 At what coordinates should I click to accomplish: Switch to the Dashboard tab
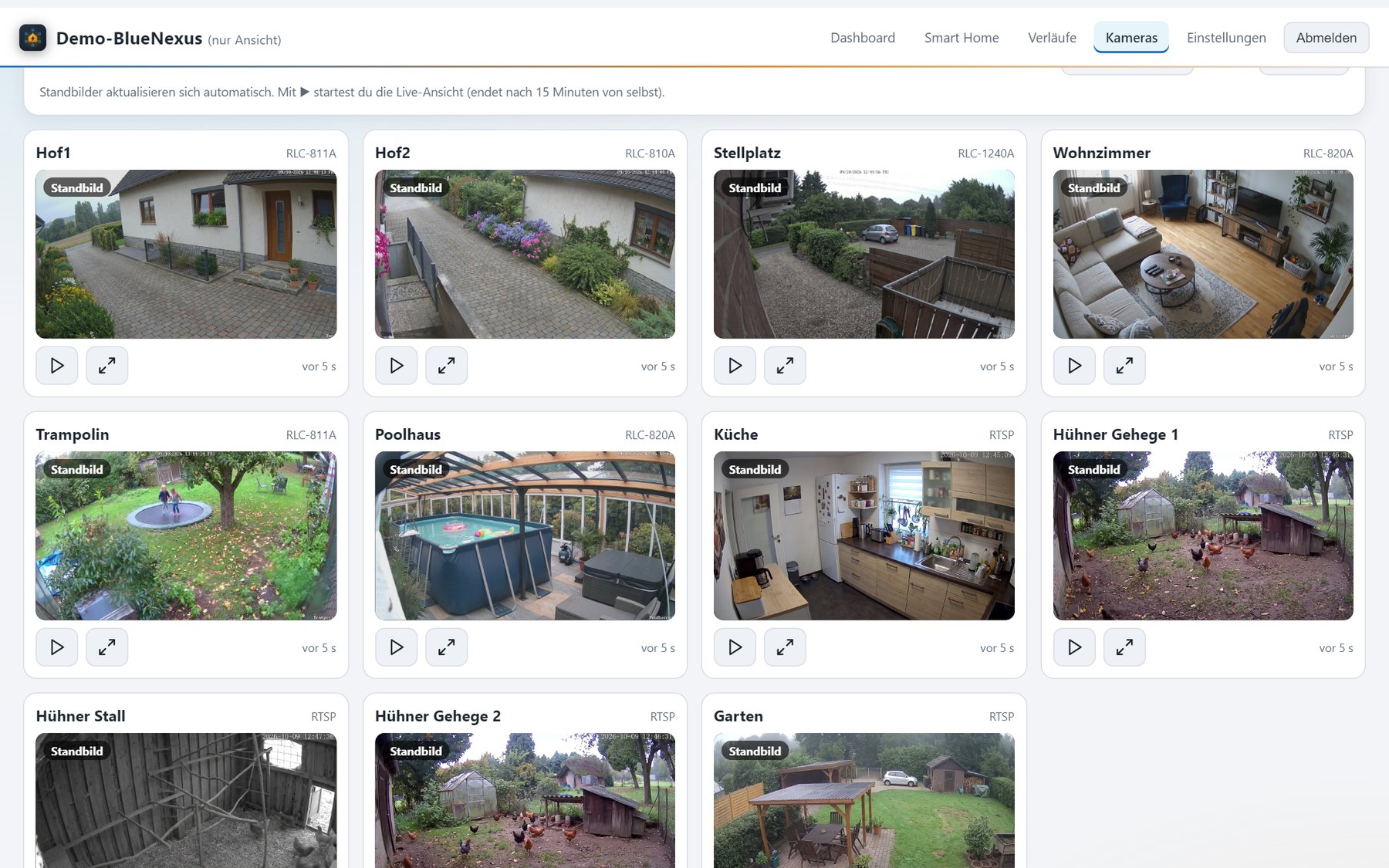[863, 38]
